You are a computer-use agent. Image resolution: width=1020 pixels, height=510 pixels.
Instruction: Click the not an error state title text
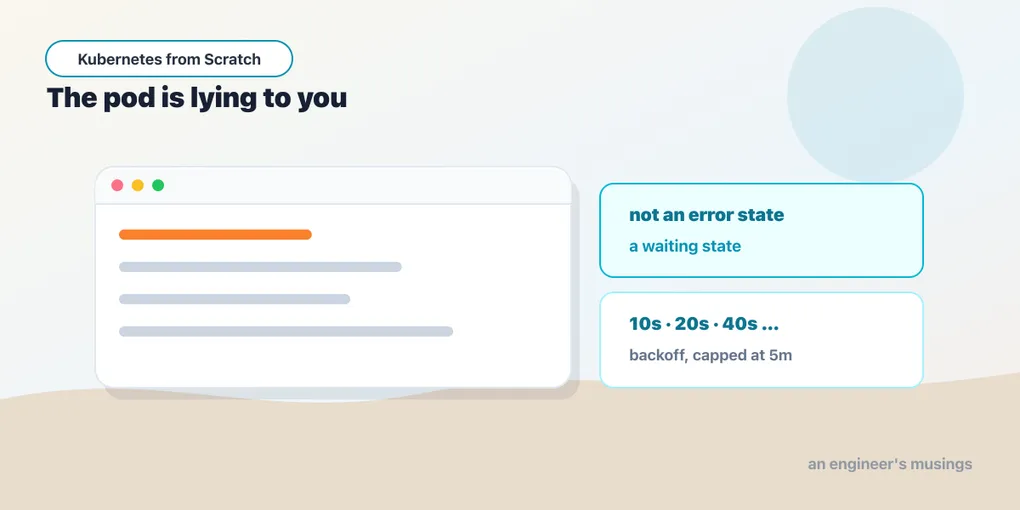tap(706, 215)
